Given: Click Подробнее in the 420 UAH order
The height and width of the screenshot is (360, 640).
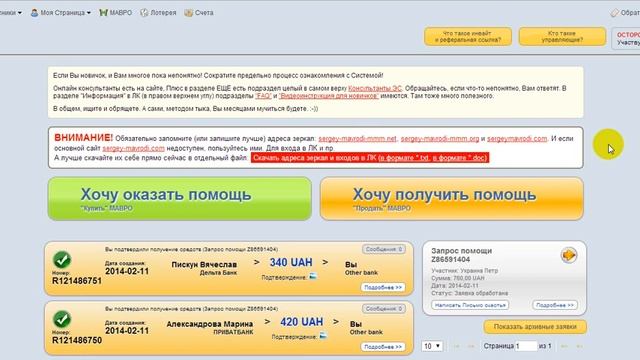Looking at the screenshot, I should click(383, 347).
